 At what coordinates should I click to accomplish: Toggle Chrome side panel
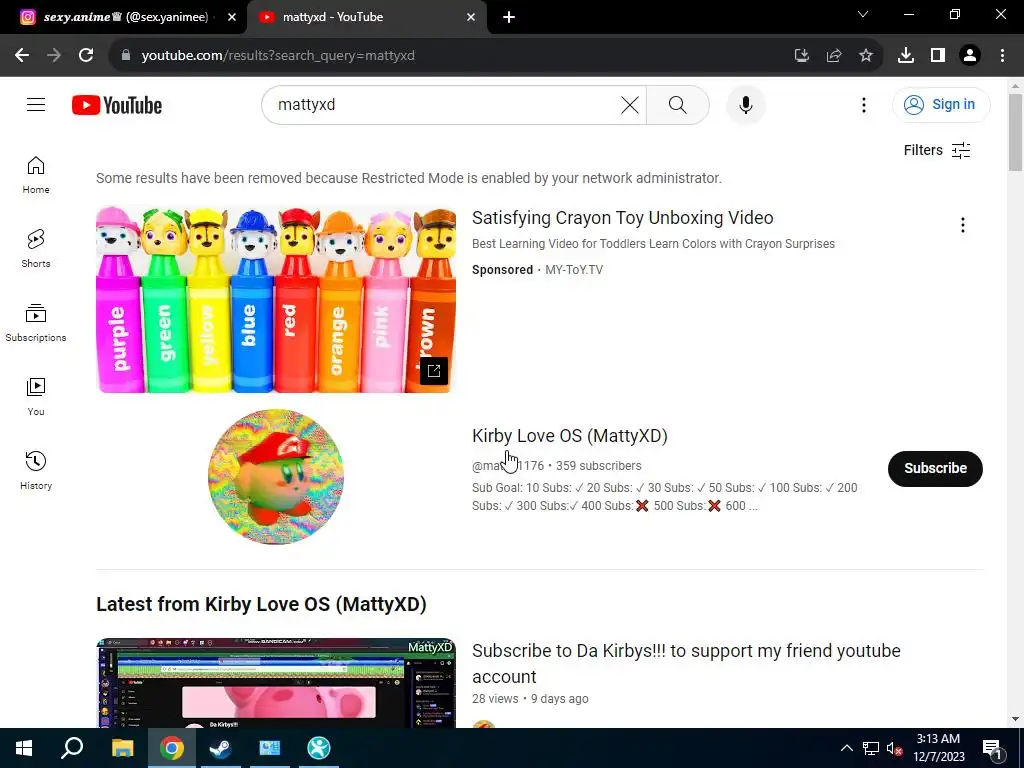(x=938, y=56)
